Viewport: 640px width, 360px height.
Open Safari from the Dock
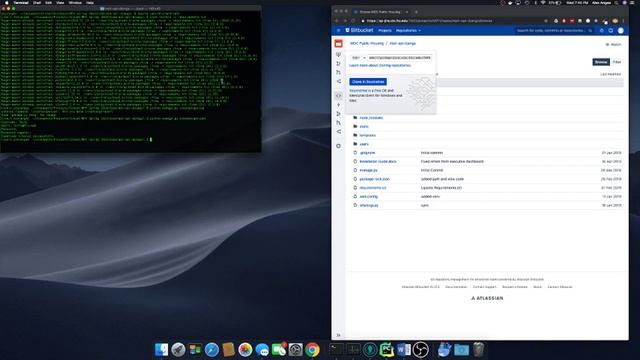[x=212, y=350]
